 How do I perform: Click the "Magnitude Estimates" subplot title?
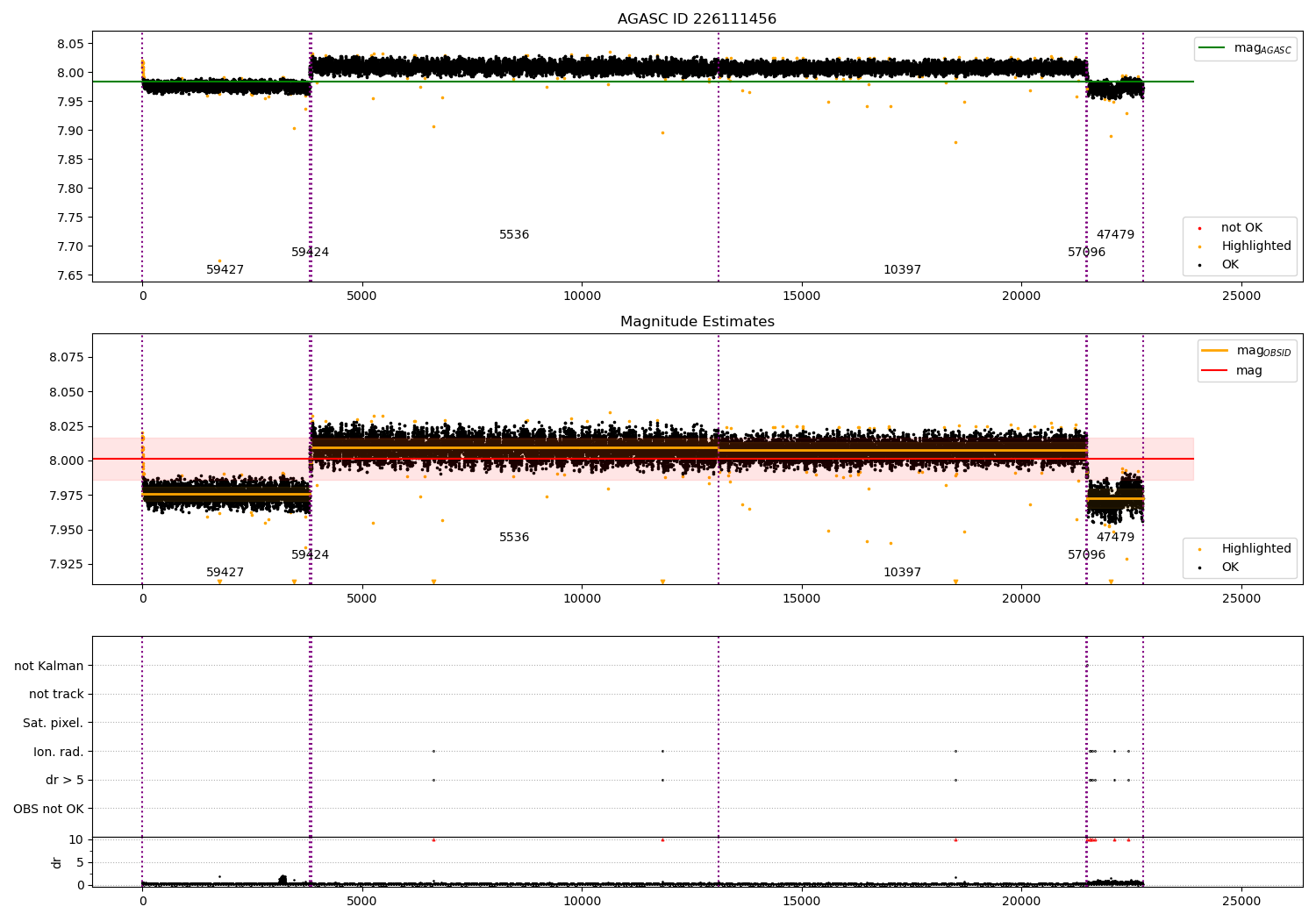pos(697,322)
